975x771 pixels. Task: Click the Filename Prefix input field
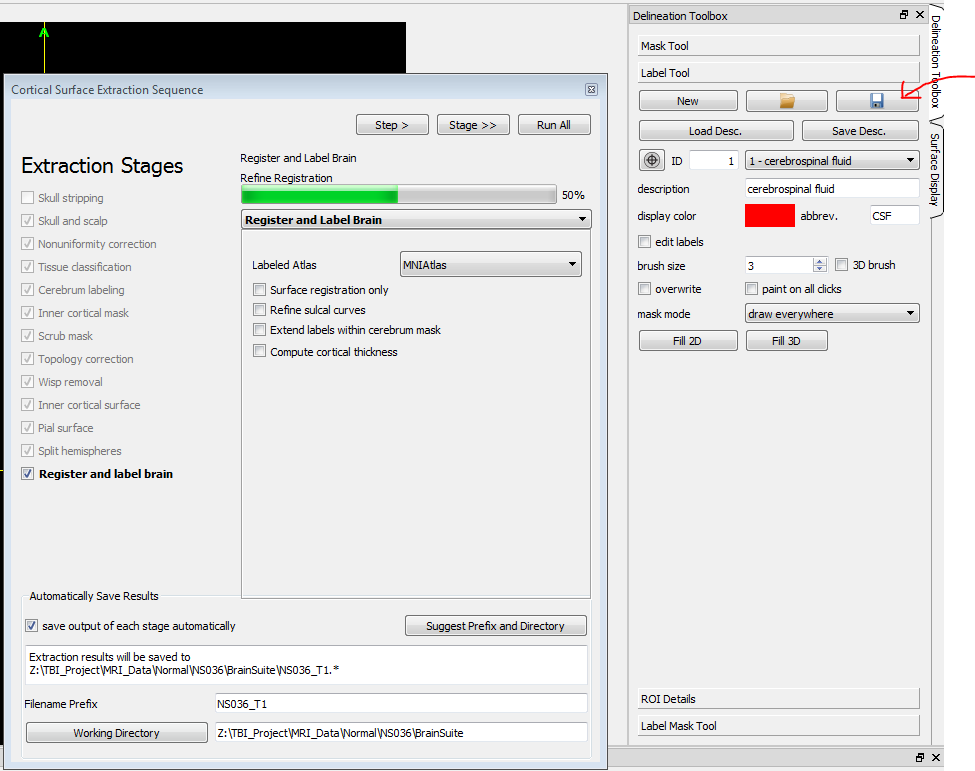(x=401, y=703)
